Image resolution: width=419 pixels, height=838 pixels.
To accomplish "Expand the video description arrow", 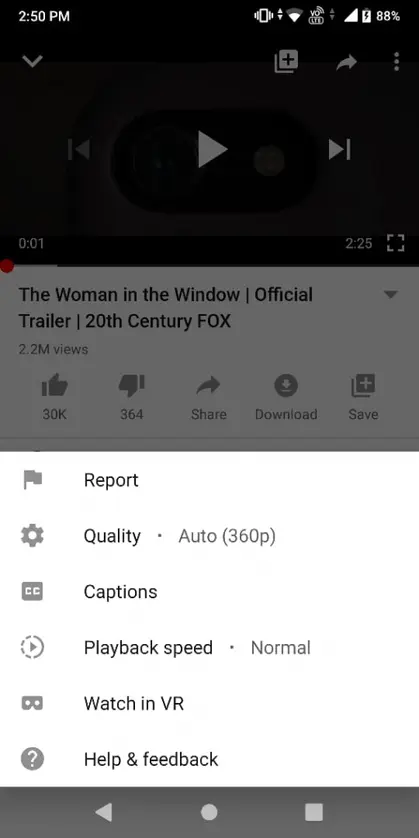I will (x=391, y=294).
